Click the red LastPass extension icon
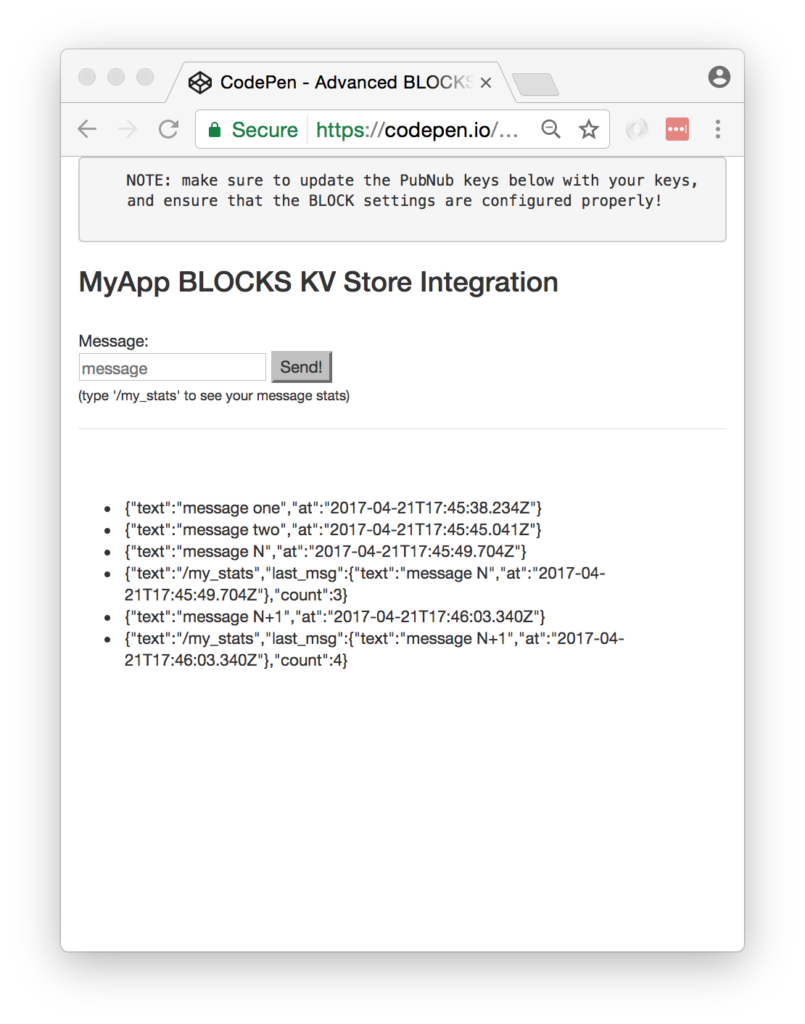 (677, 129)
